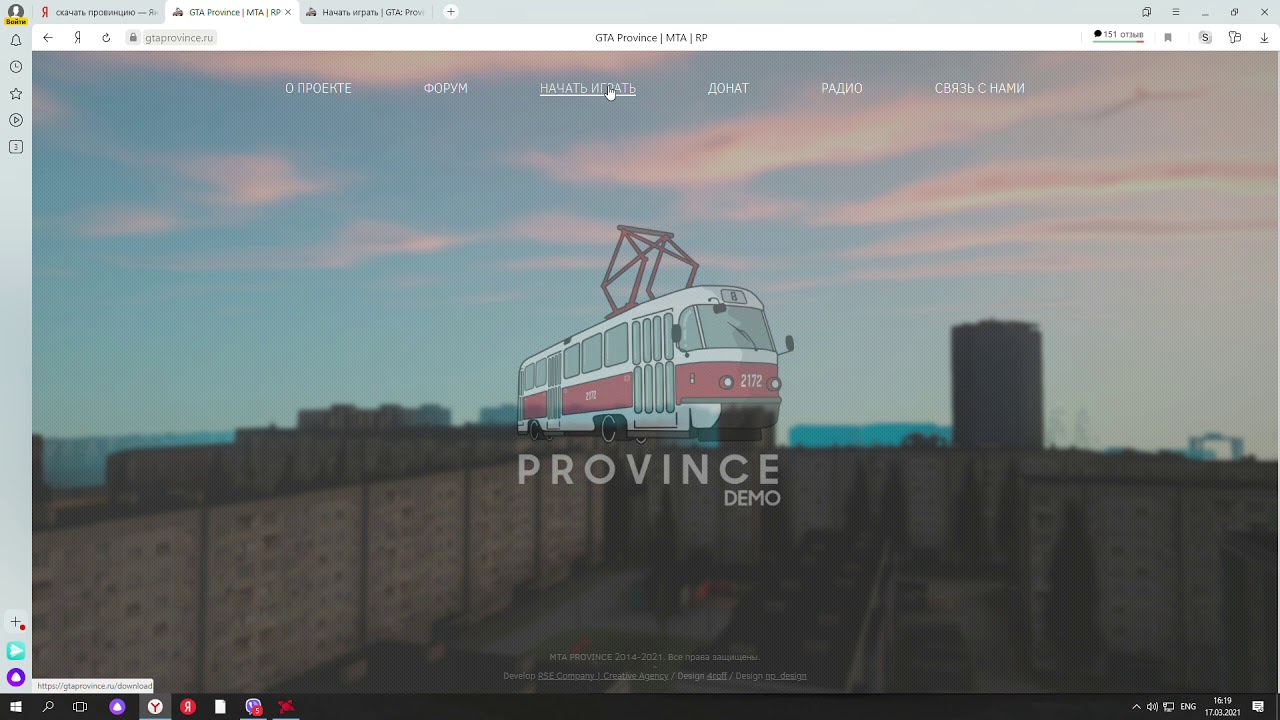Screen dimensions: 1280x720
Task: Go back with the left arrow
Action: (x=47, y=37)
